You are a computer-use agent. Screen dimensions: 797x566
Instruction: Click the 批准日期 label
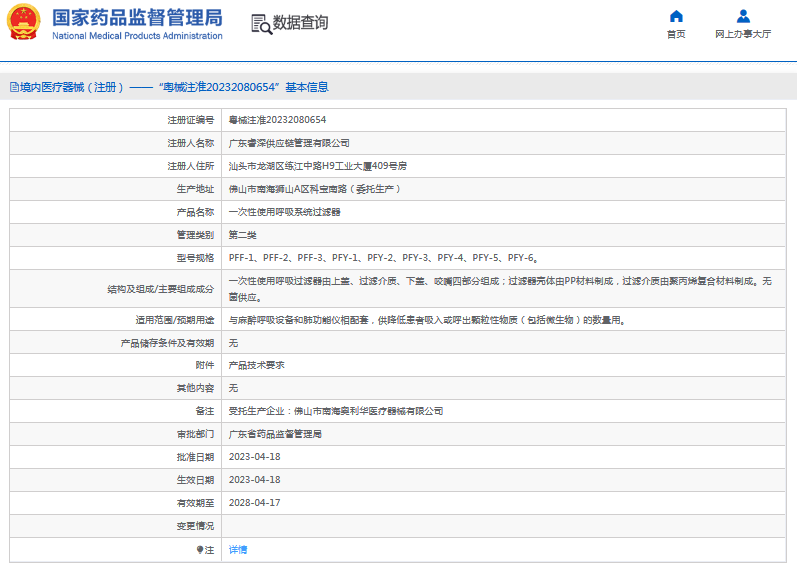coord(196,457)
